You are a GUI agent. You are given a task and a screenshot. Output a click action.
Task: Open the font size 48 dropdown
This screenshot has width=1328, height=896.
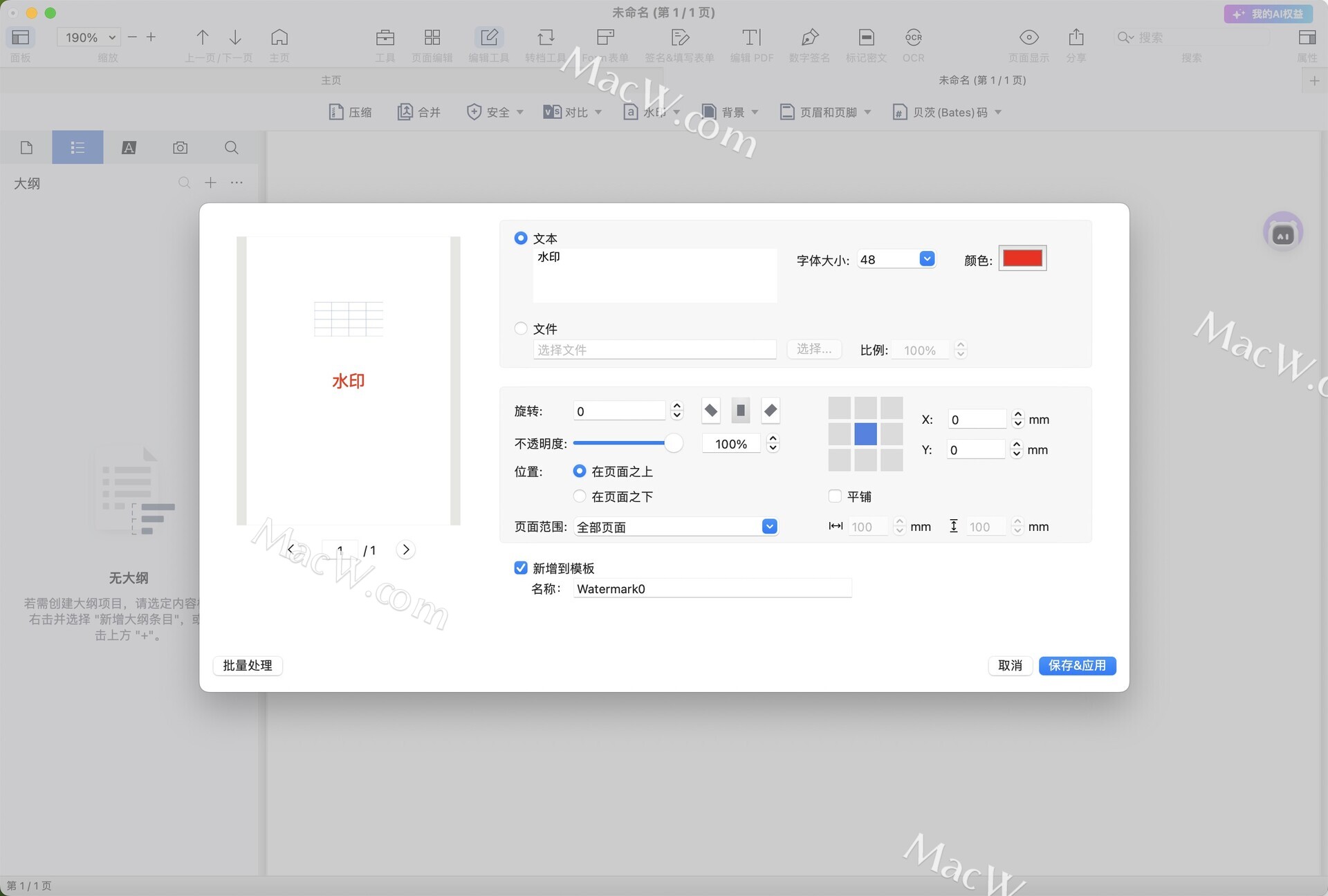(x=927, y=259)
